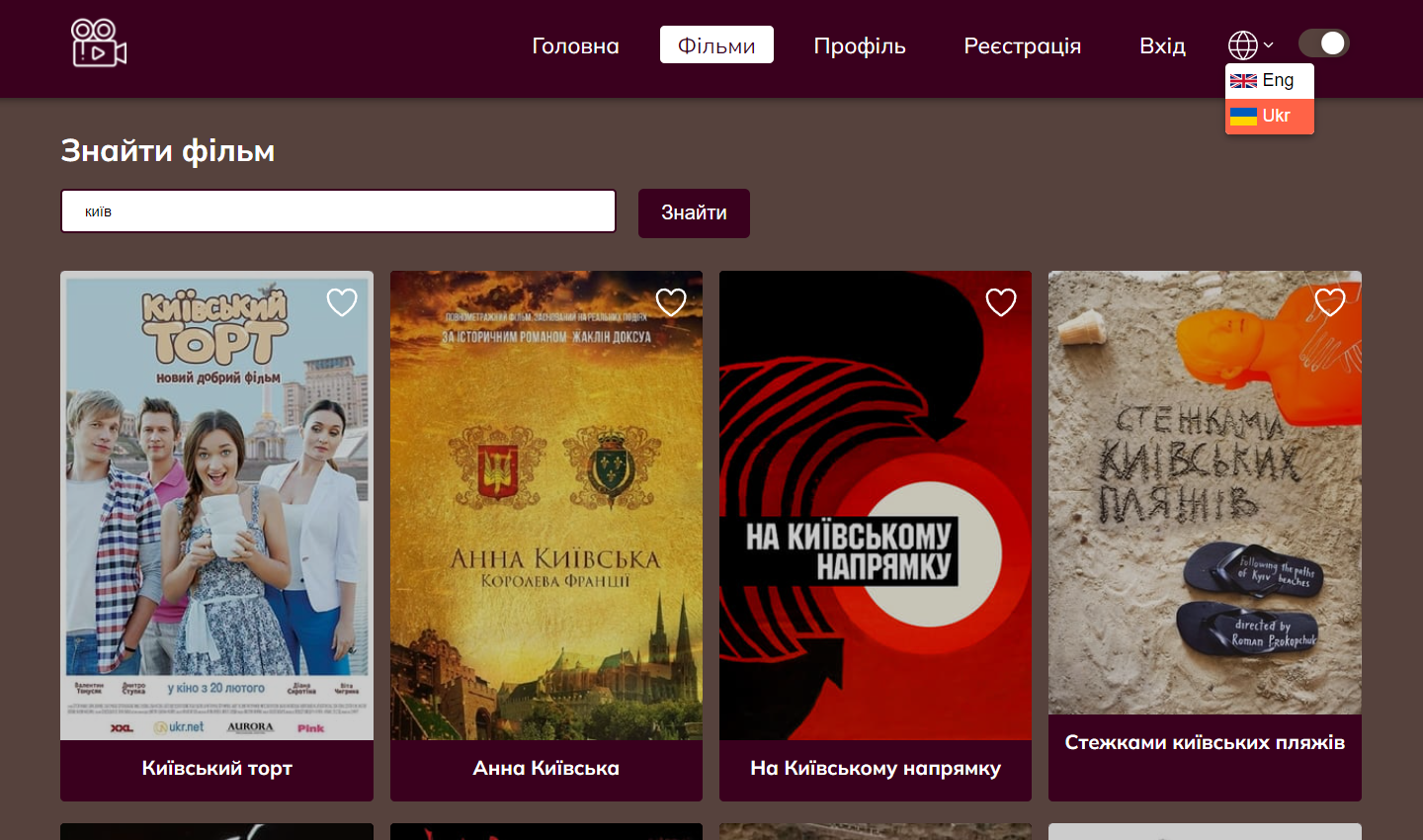Viewport: 1423px width, 840px height.
Task: Favorite На Київському напрямку heart icon
Action: click(1001, 302)
